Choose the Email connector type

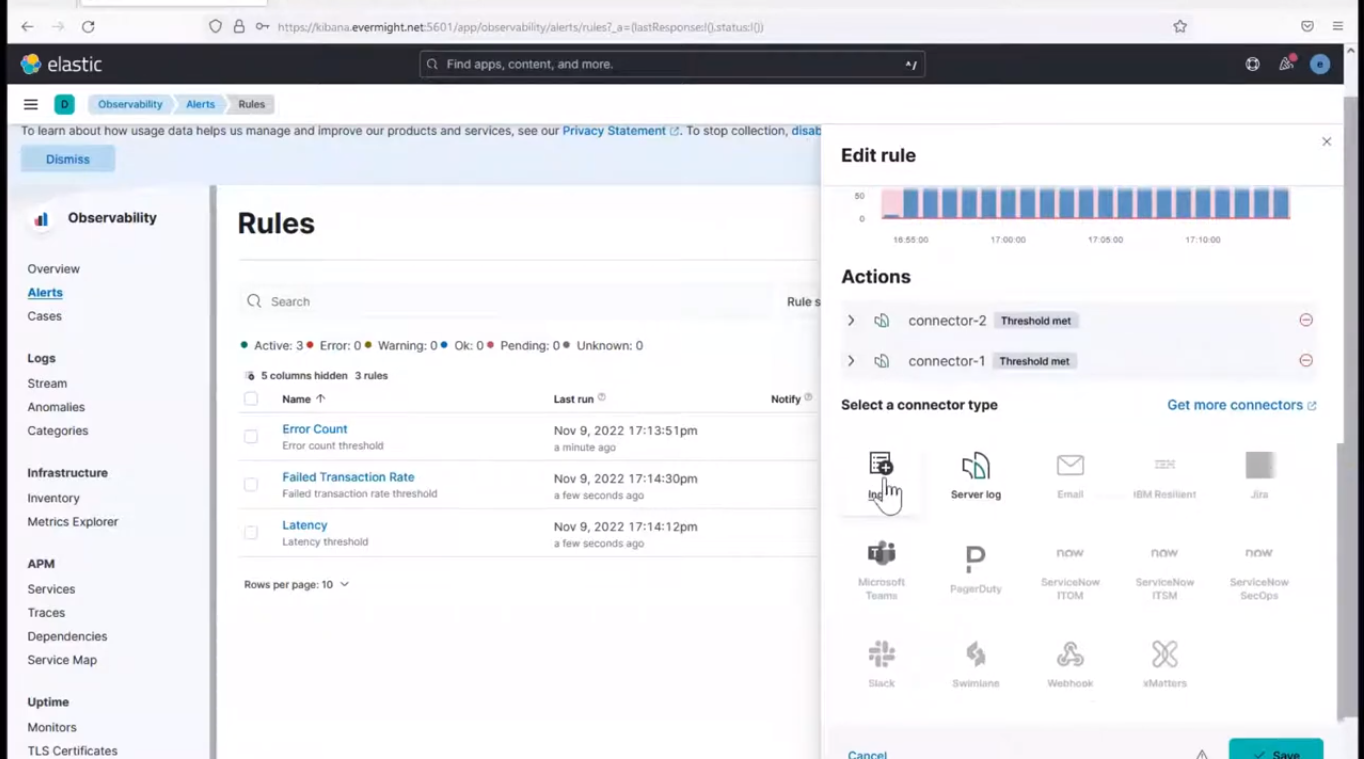(1070, 476)
